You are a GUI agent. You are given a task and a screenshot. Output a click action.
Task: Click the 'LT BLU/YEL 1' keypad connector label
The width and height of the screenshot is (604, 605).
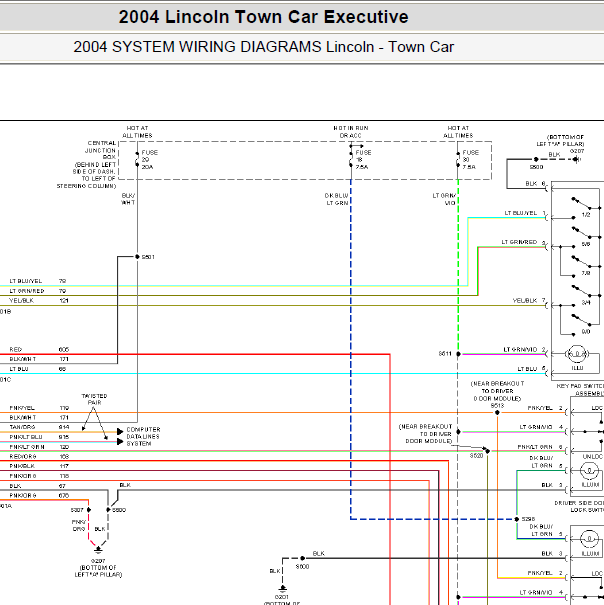point(525,213)
